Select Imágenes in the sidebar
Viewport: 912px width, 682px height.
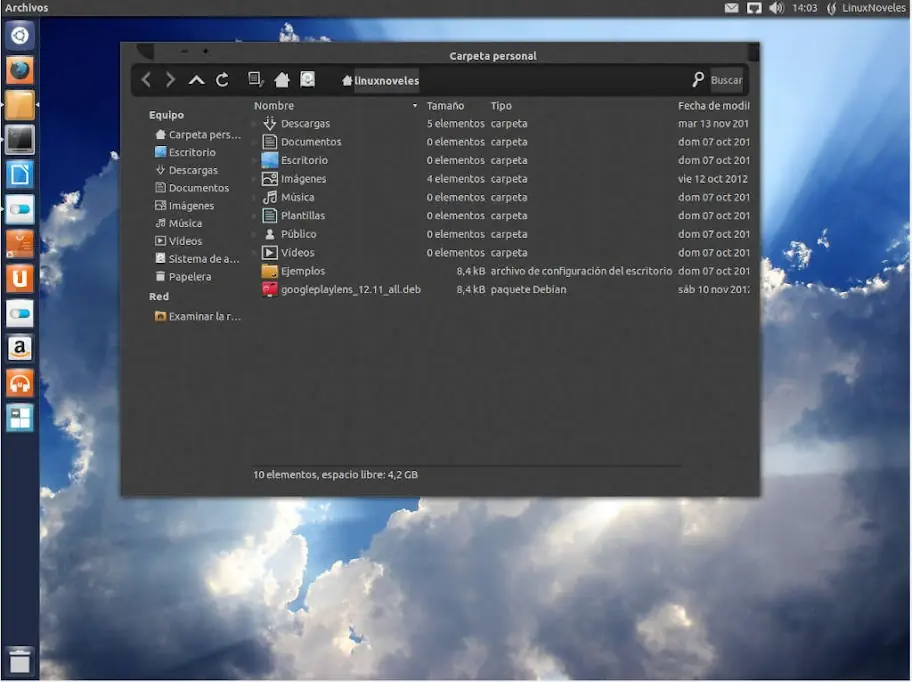[184, 206]
